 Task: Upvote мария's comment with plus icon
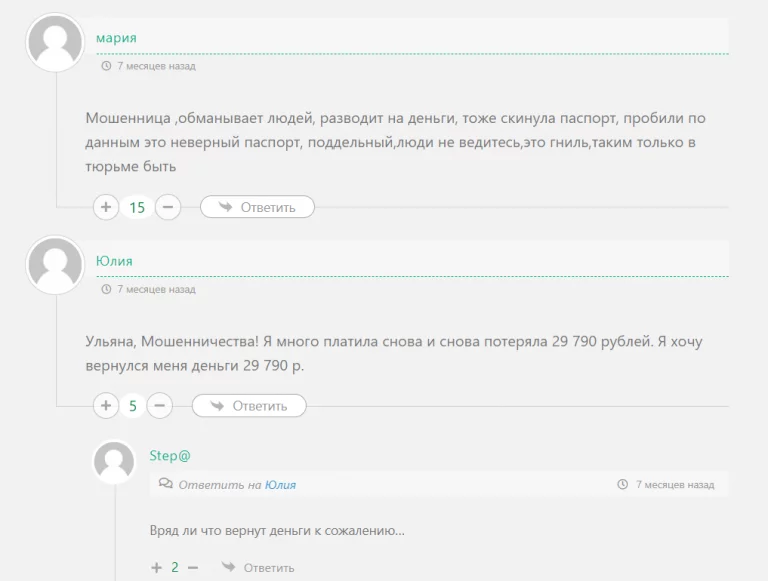tap(106, 207)
